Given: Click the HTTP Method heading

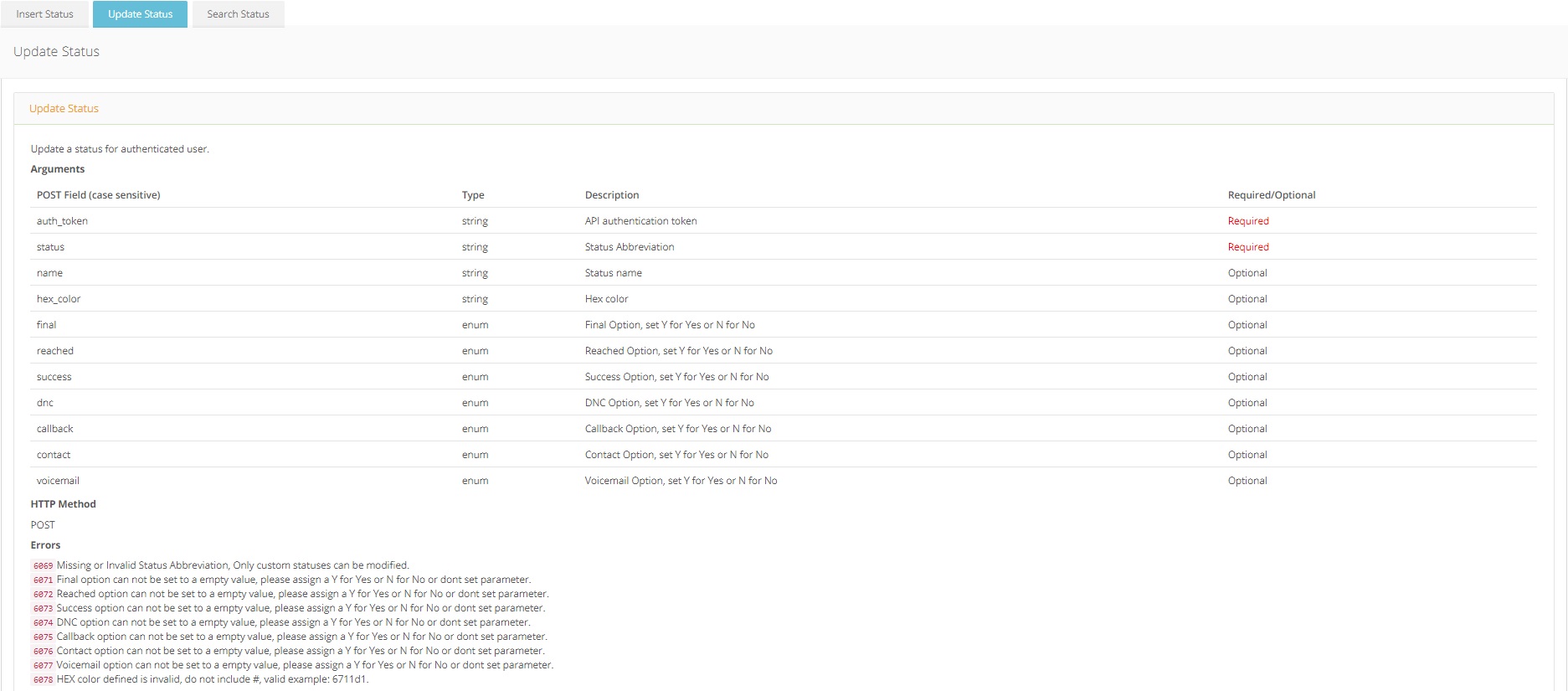Looking at the screenshot, I should coord(63,504).
